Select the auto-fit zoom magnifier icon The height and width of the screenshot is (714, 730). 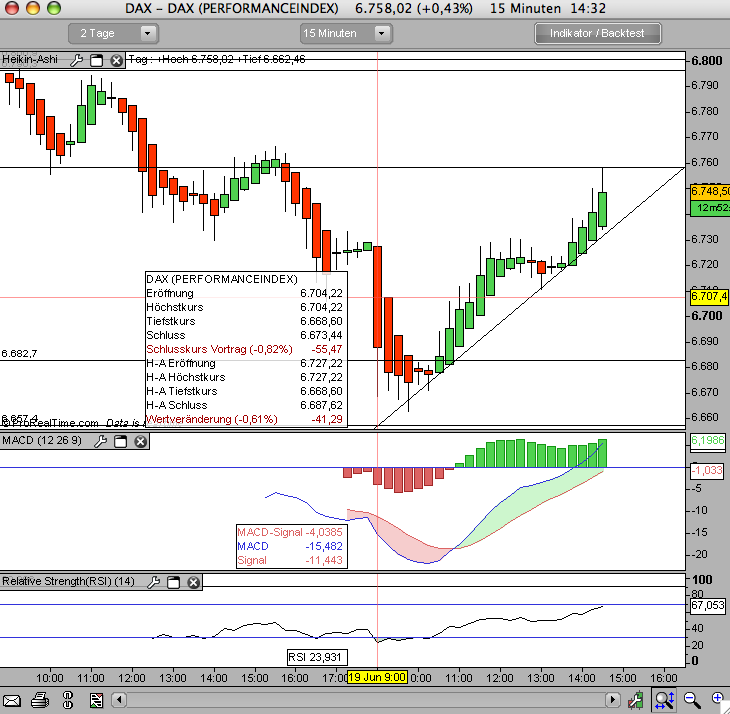pos(664,700)
